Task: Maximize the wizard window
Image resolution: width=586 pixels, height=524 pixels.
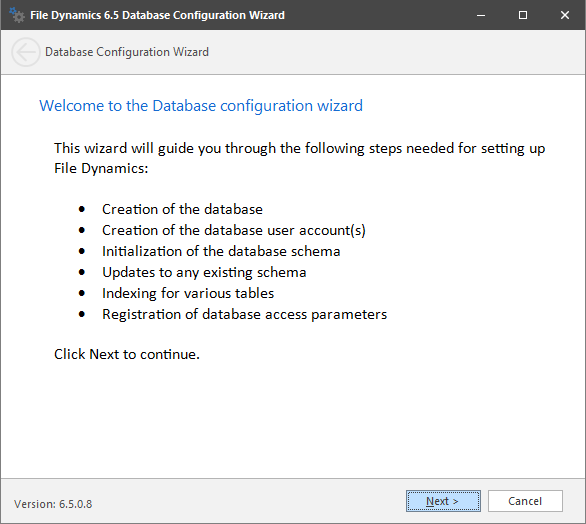Action: 523,15
